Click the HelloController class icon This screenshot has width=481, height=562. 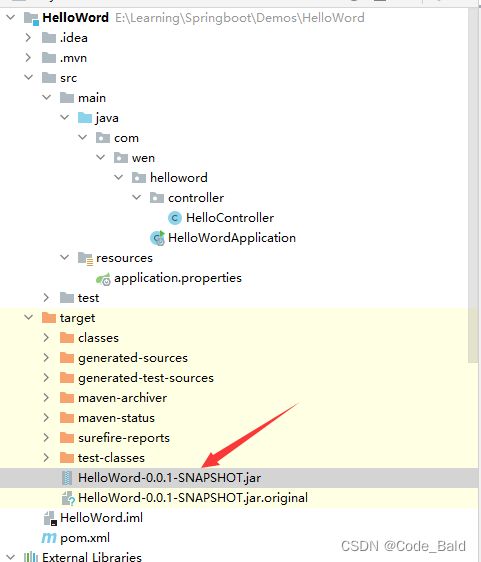175,218
